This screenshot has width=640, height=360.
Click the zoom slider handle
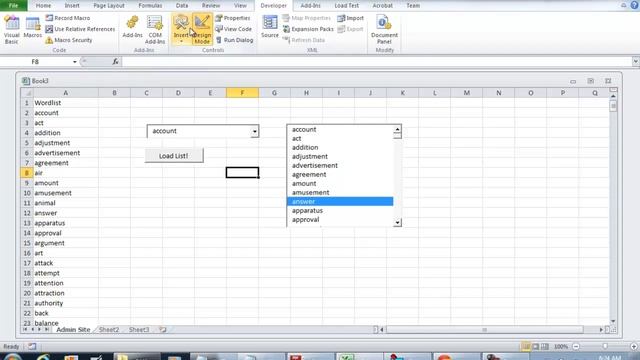tap(605, 347)
